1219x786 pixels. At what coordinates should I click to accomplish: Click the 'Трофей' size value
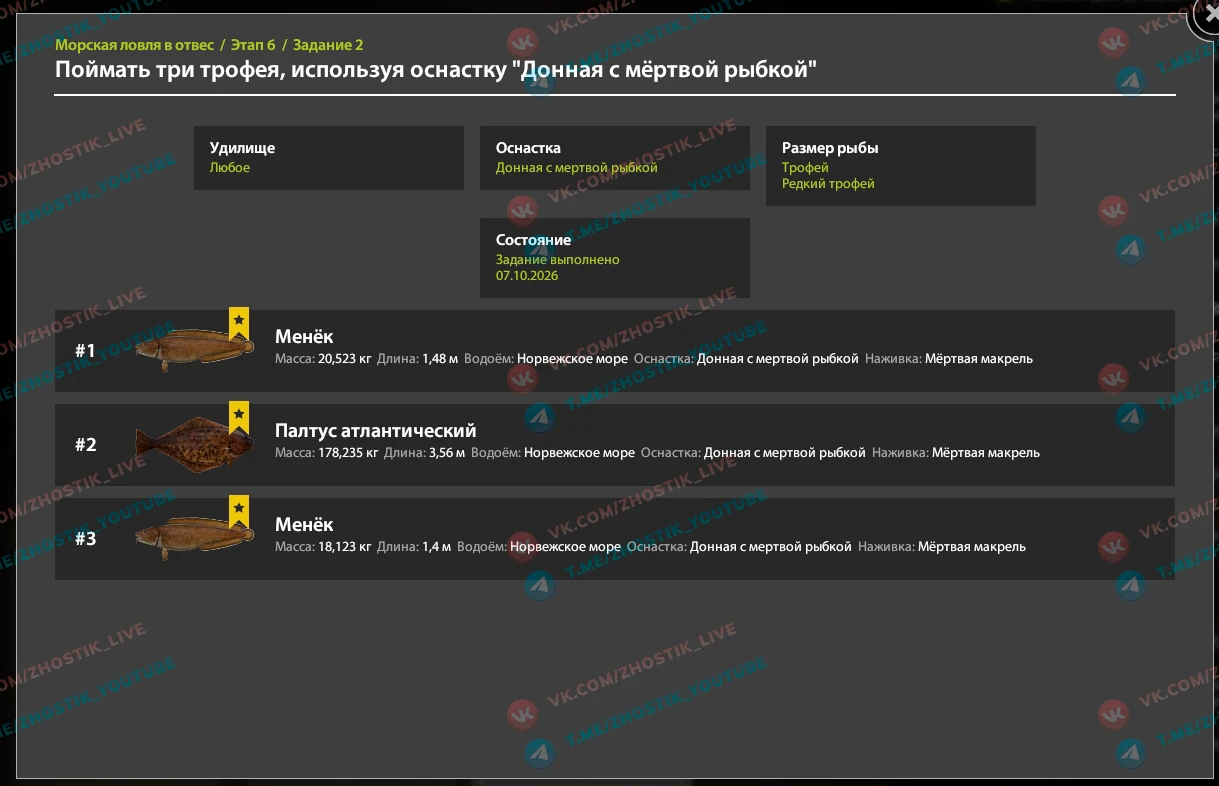(805, 168)
